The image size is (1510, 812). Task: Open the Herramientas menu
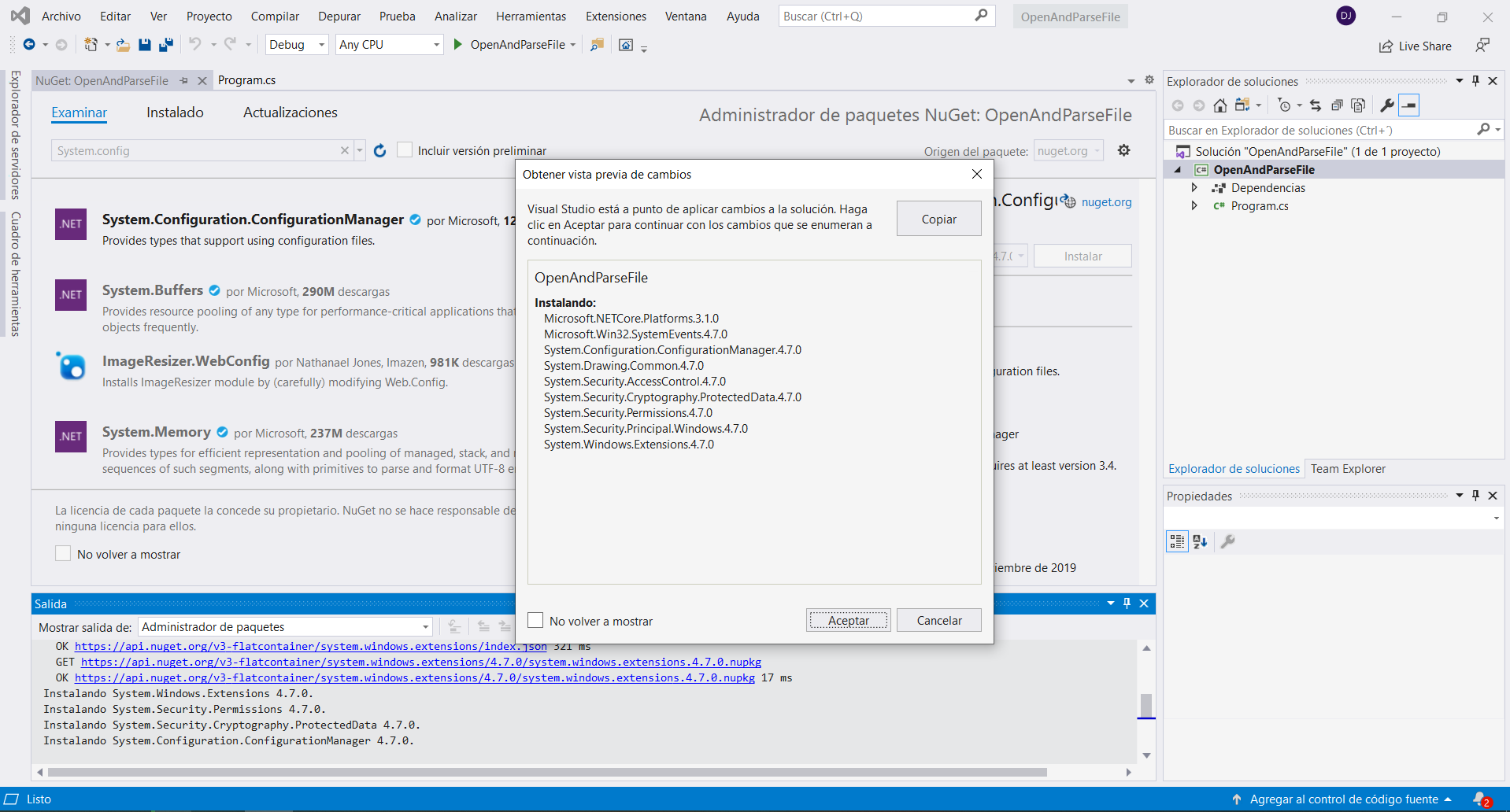[531, 17]
